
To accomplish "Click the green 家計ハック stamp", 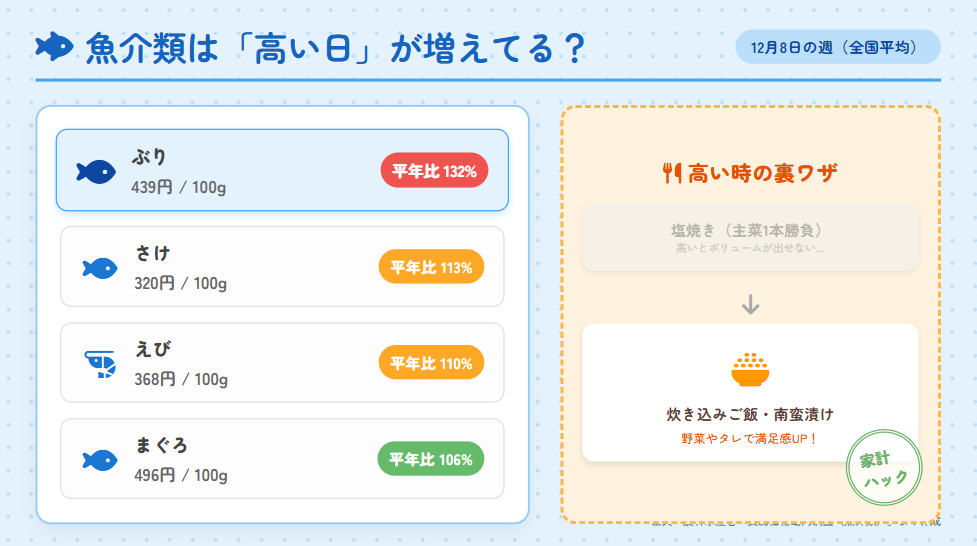I will click(x=882, y=468).
